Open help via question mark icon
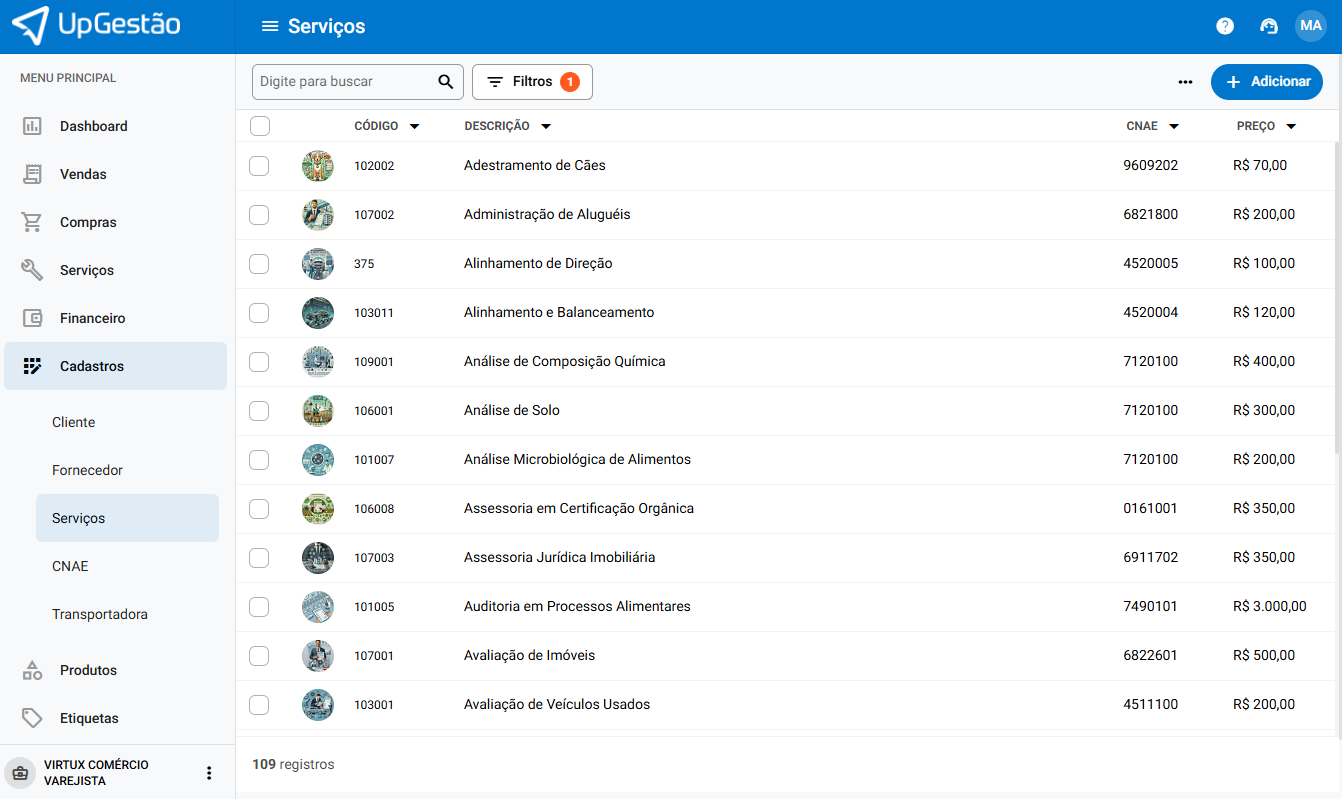 (x=1225, y=26)
